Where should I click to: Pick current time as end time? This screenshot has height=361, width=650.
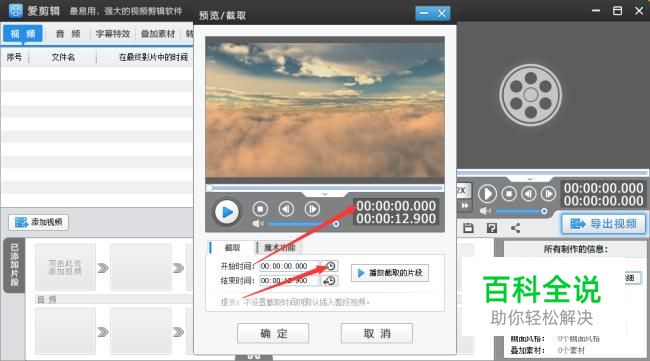(x=330, y=281)
